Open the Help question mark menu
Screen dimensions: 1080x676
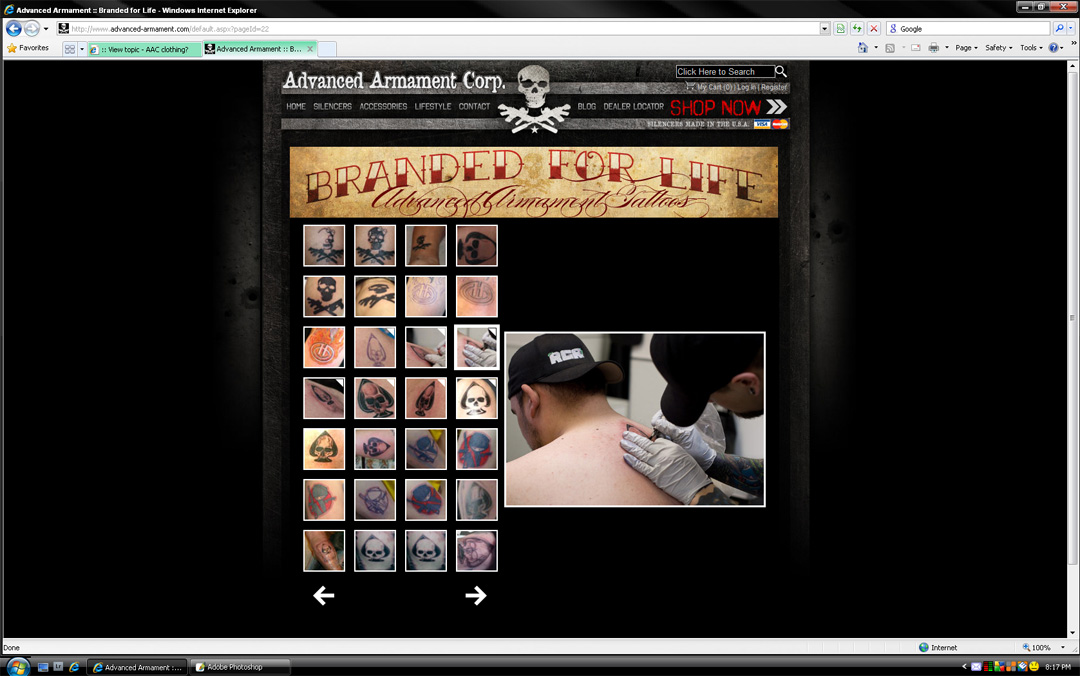click(x=1057, y=48)
